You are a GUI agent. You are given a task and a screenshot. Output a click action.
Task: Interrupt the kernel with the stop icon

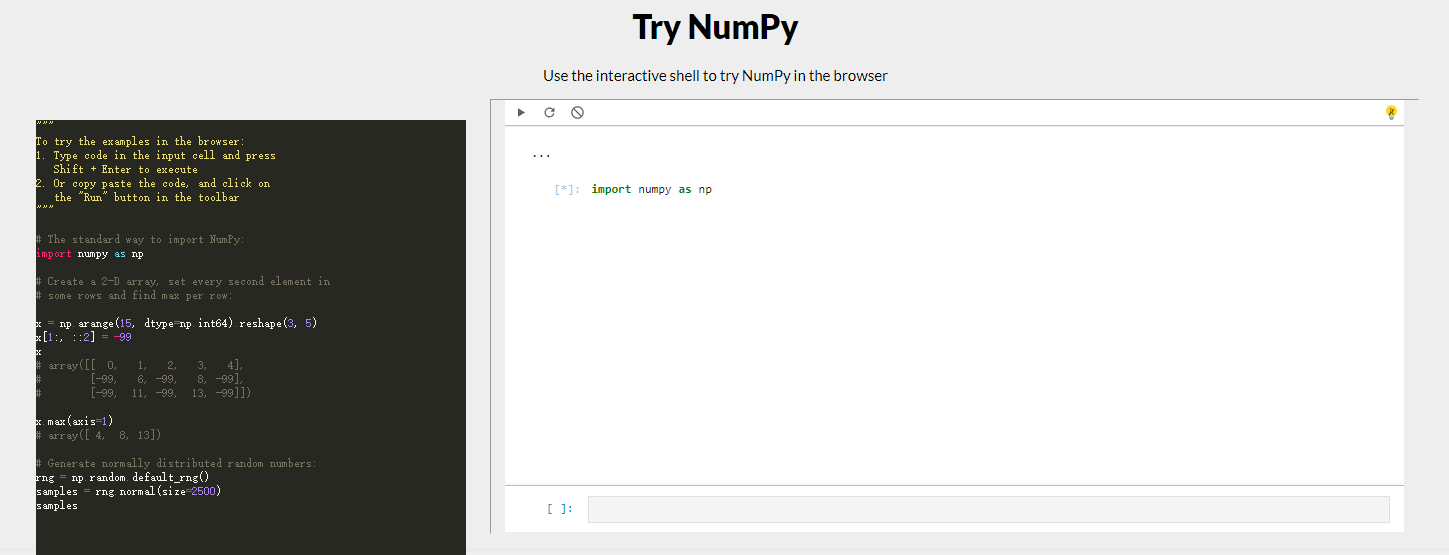pyautogui.click(x=577, y=113)
